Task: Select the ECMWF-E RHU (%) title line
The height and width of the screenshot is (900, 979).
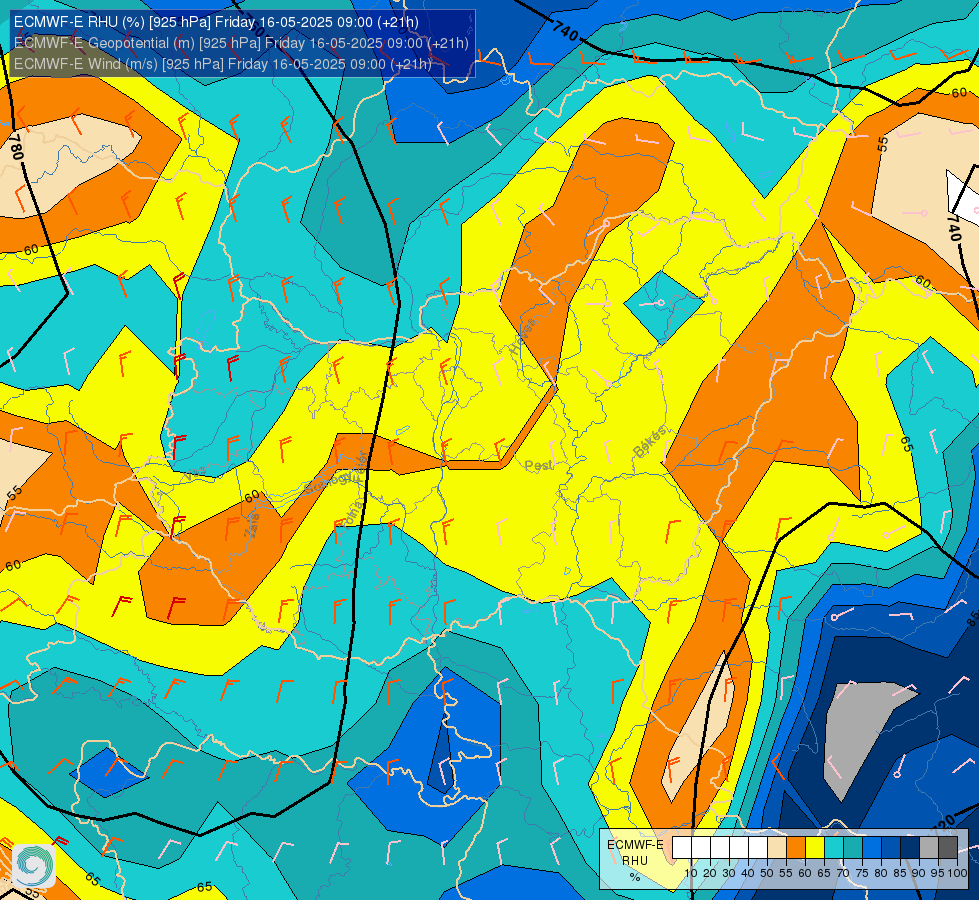Action: [216, 22]
